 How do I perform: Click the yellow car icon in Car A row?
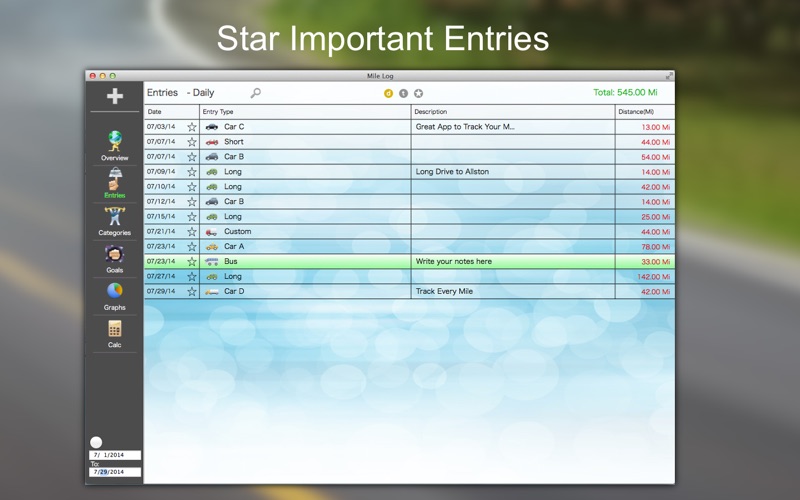pyautogui.click(x=212, y=246)
